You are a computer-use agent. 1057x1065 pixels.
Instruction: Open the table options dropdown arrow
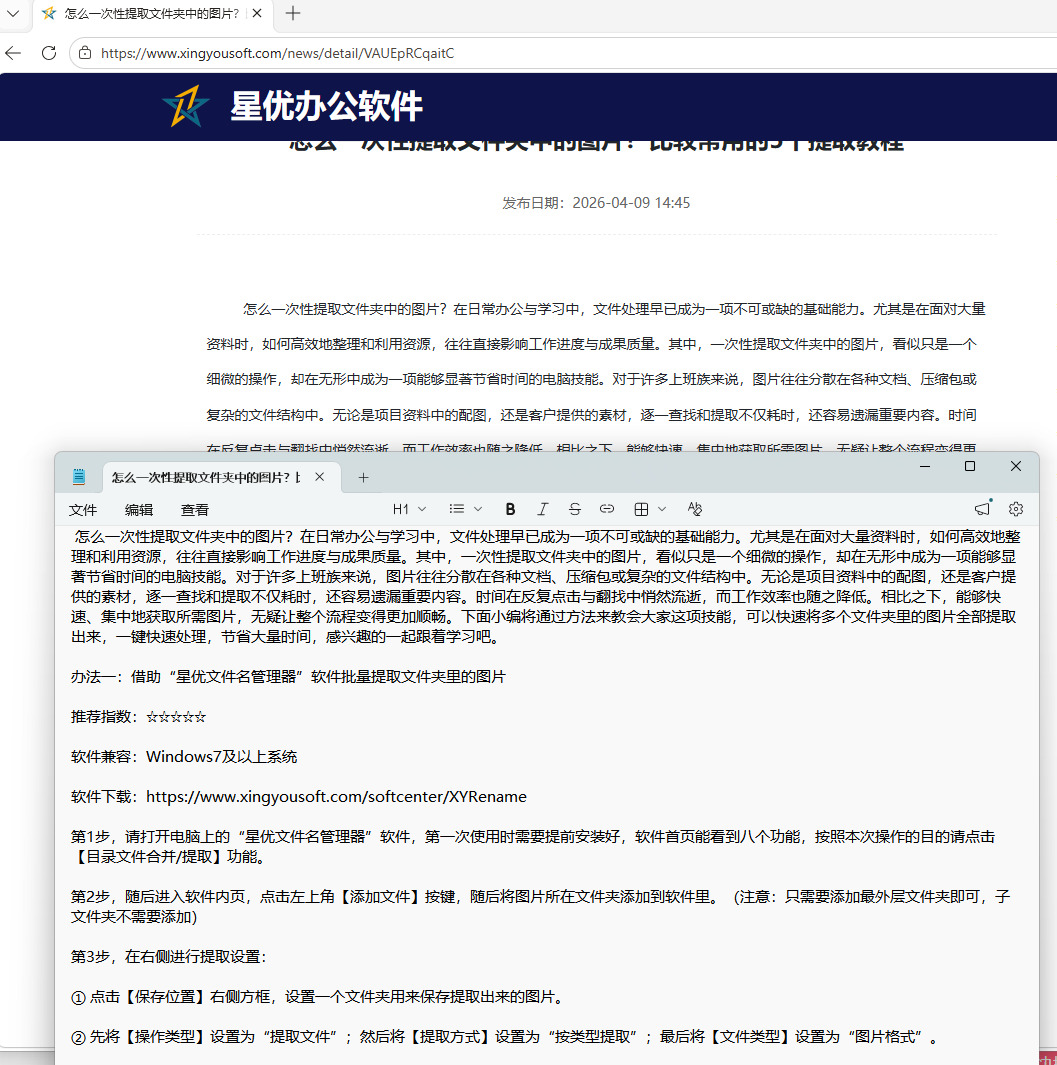point(662,509)
